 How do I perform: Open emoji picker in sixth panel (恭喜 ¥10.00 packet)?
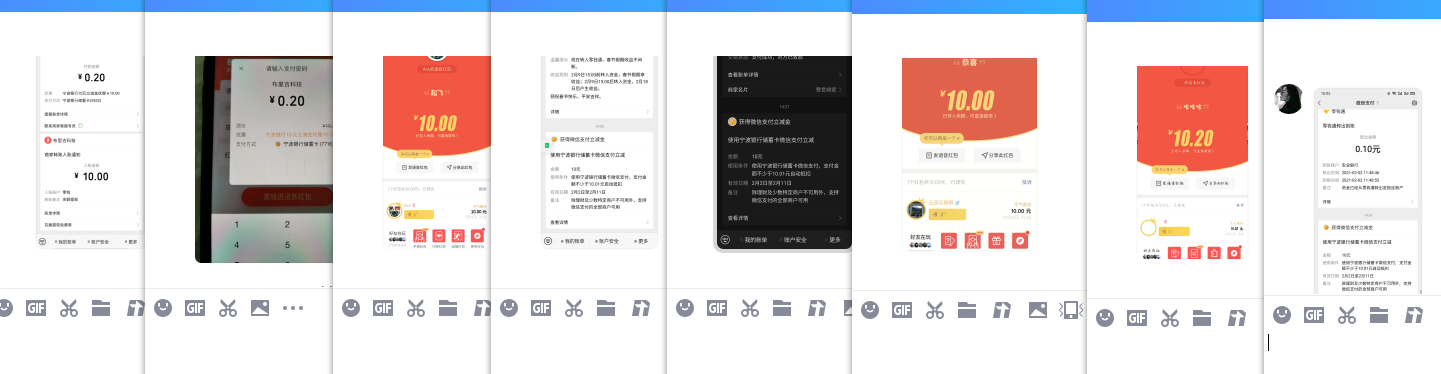click(871, 309)
